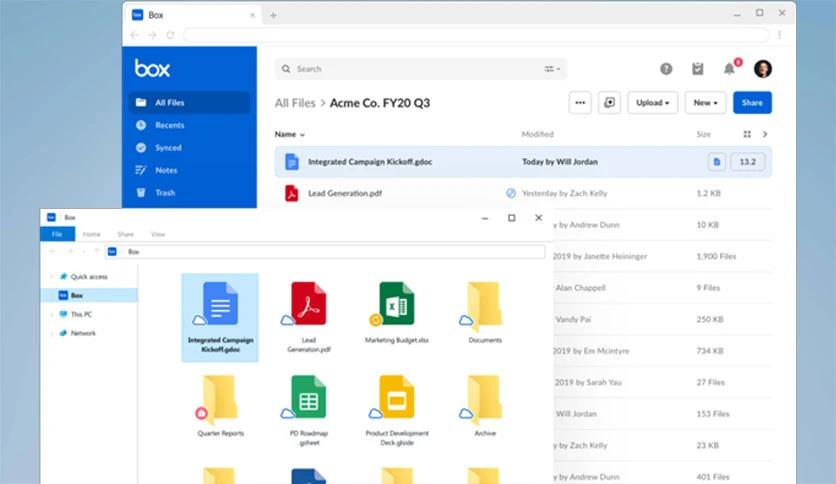Image resolution: width=836 pixels, height=484 pixels.
Task: Expand Network tree node
Action: pos(52,333)
